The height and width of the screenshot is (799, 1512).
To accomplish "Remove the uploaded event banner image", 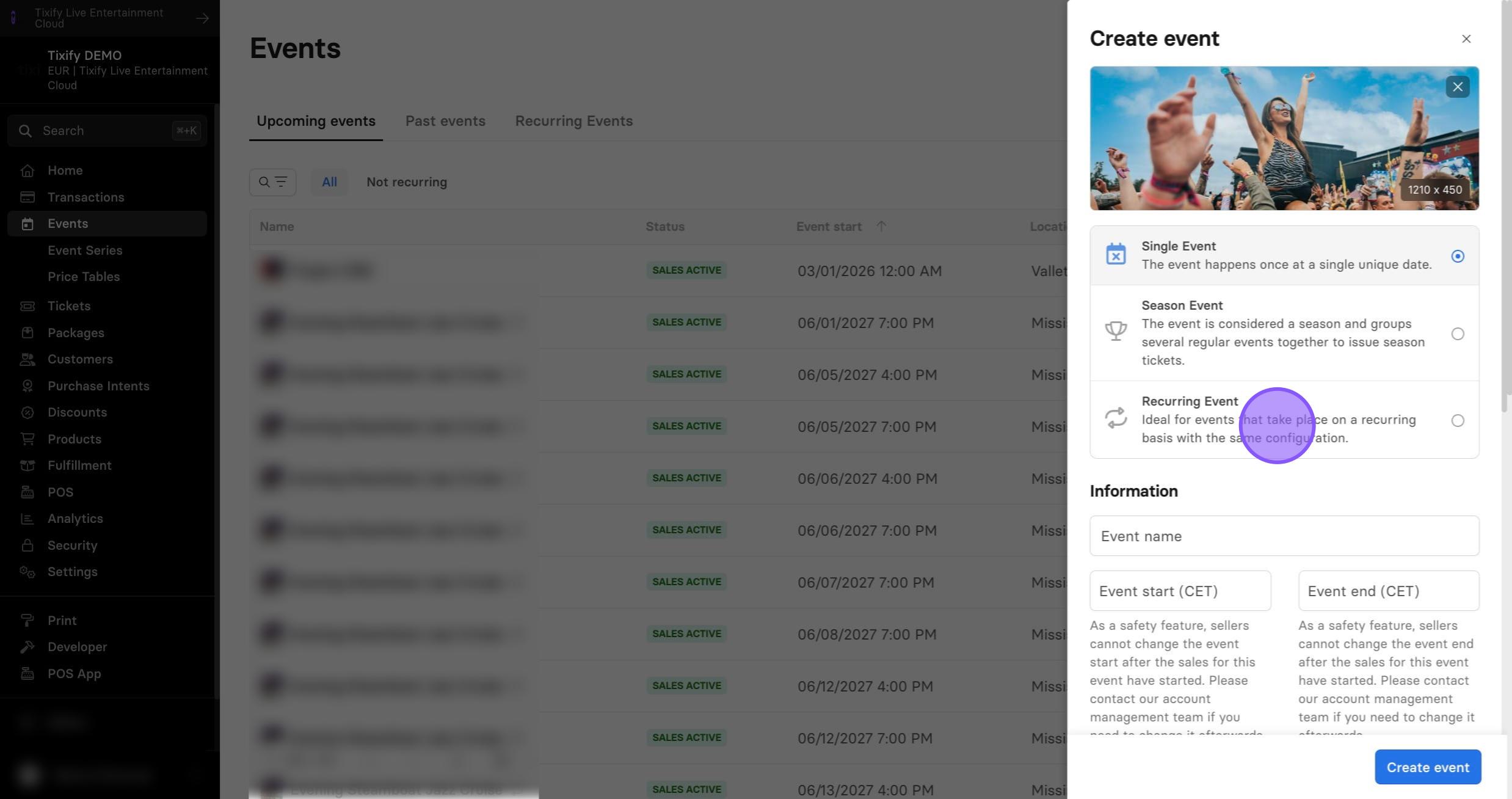I will [x=1458, y=87].
